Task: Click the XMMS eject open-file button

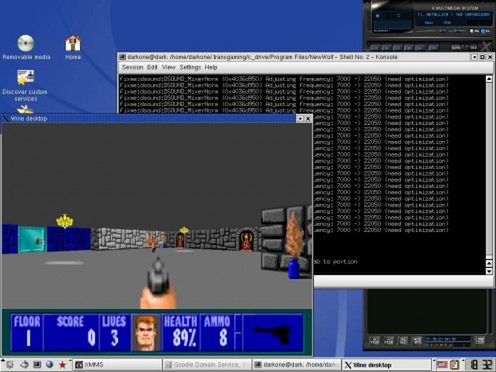Action: (x=434, y=47)
